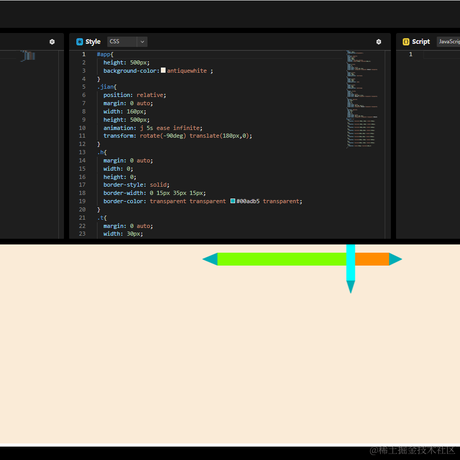Click the antiquewhite color swatch

tap(163, 70)
